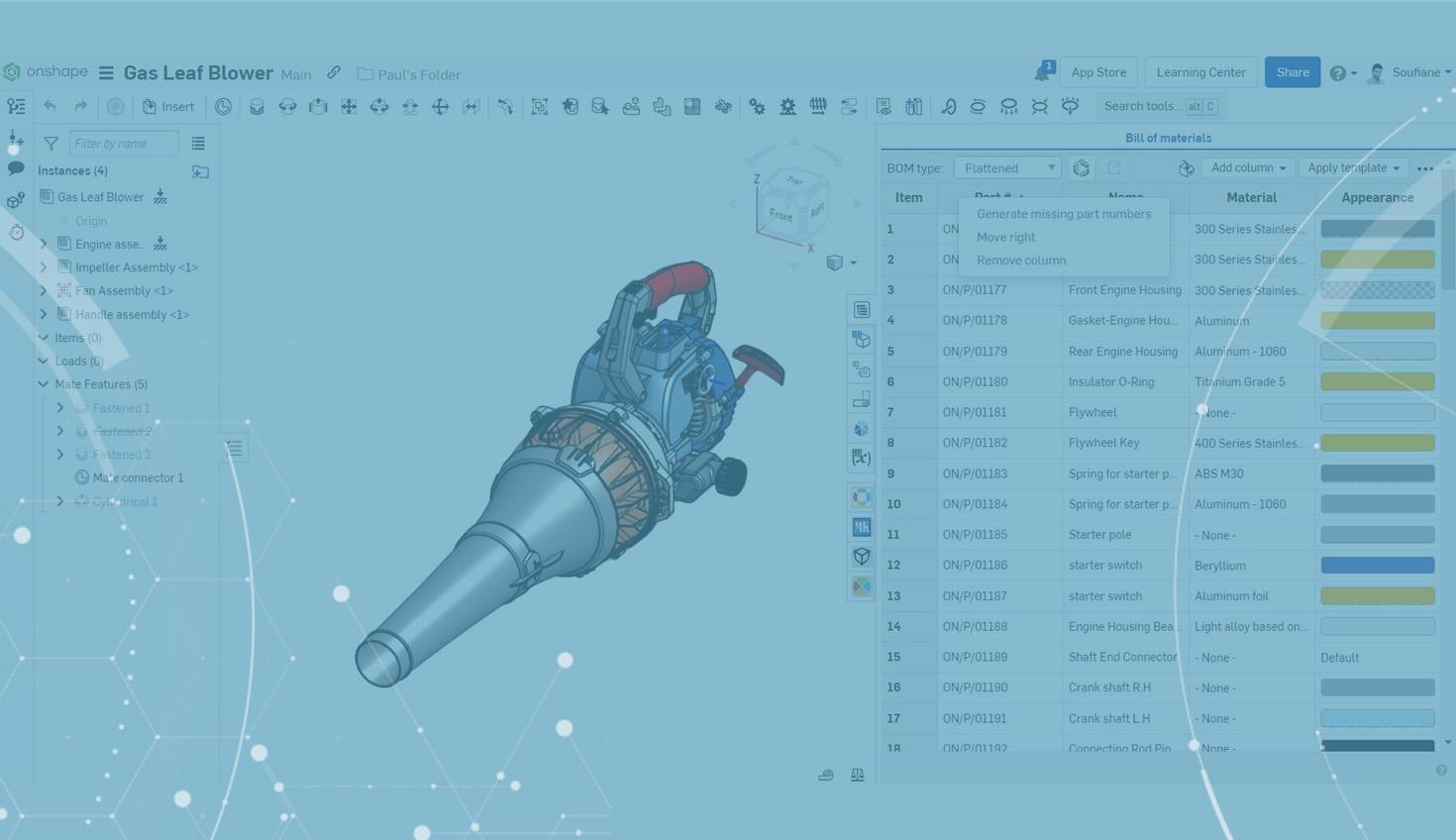Choose Generate missing part numbers from the context menu

[1063, 213]
